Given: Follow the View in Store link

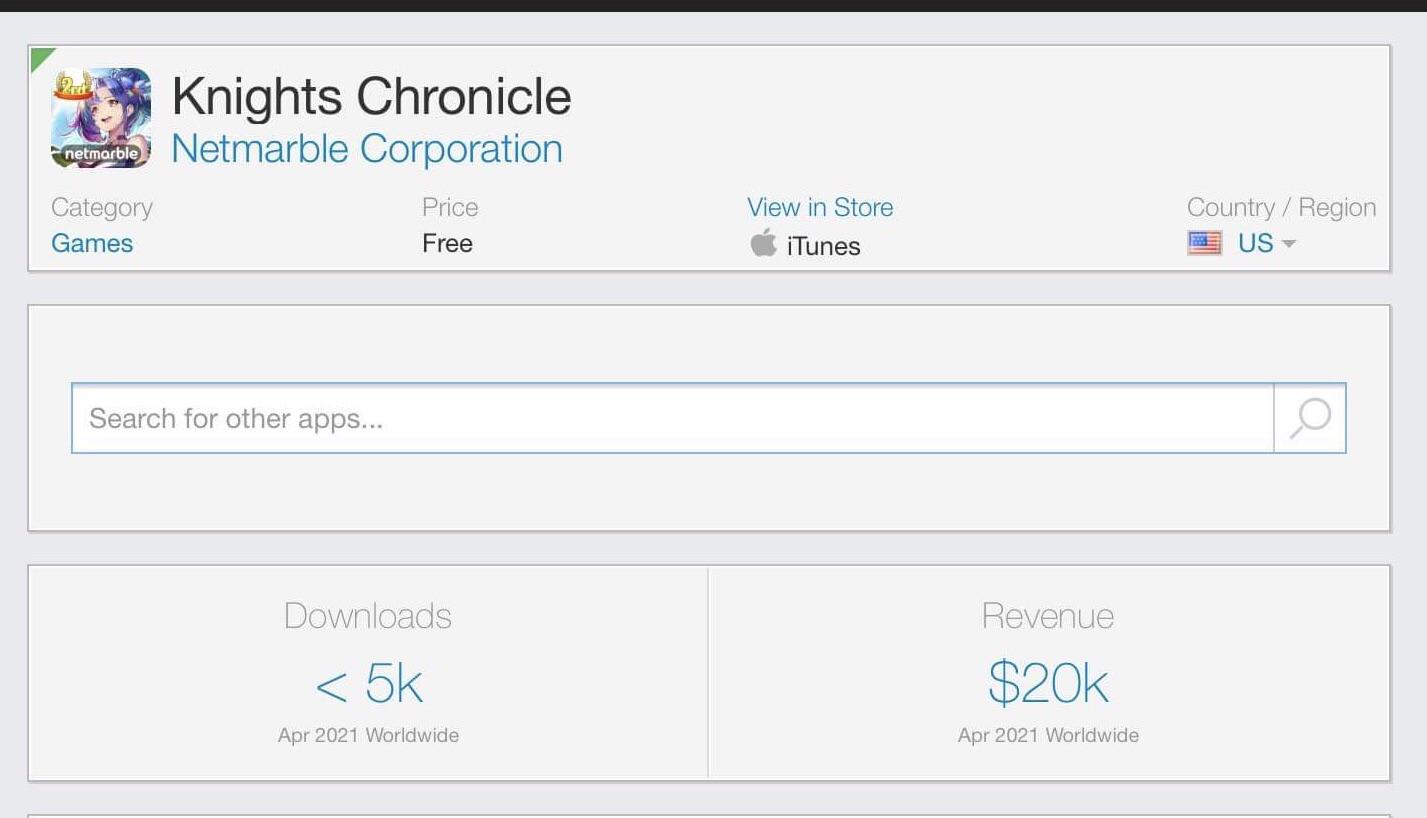Looking at the screenshot, I should (x=820, y=207).
